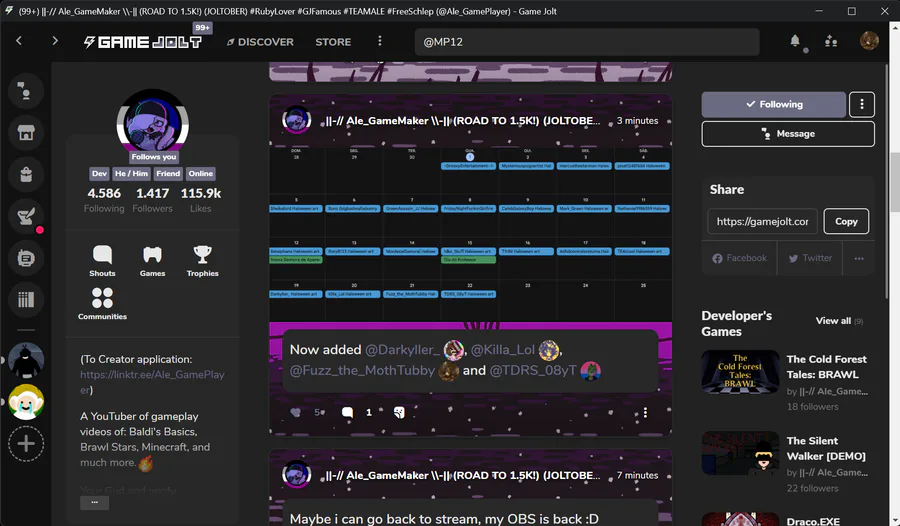Open profile options beside Following
This screenshot has width=900, height=526.
(862, 105)
